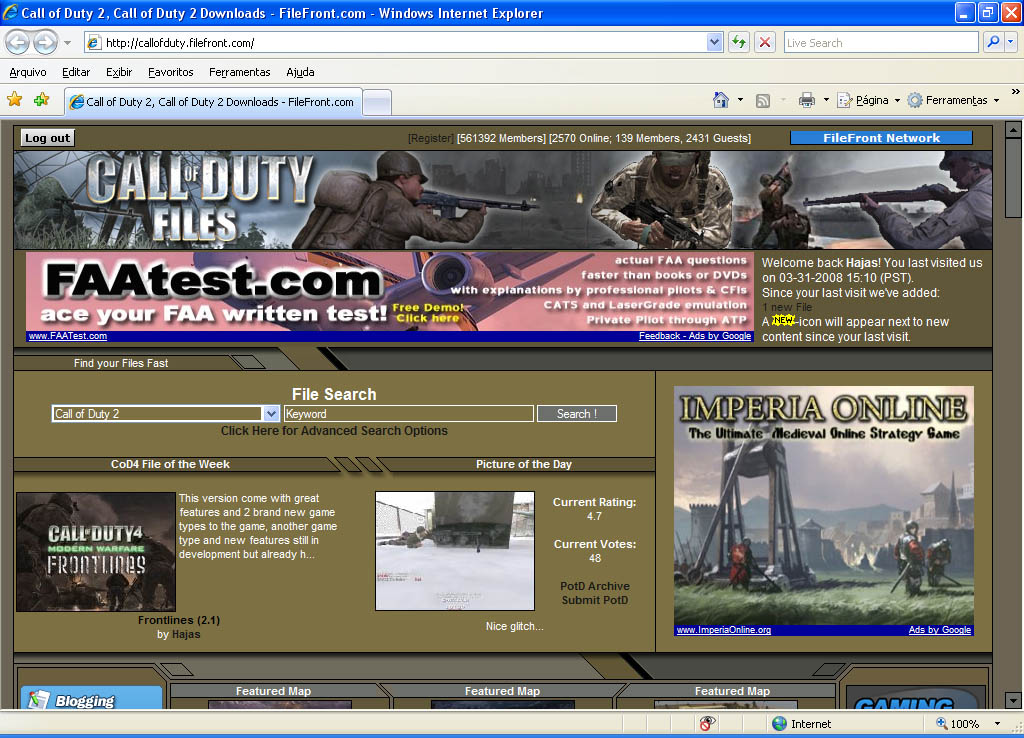1024x738 pixels.
Task: Click the Print icon
Action: pos(807,100)
